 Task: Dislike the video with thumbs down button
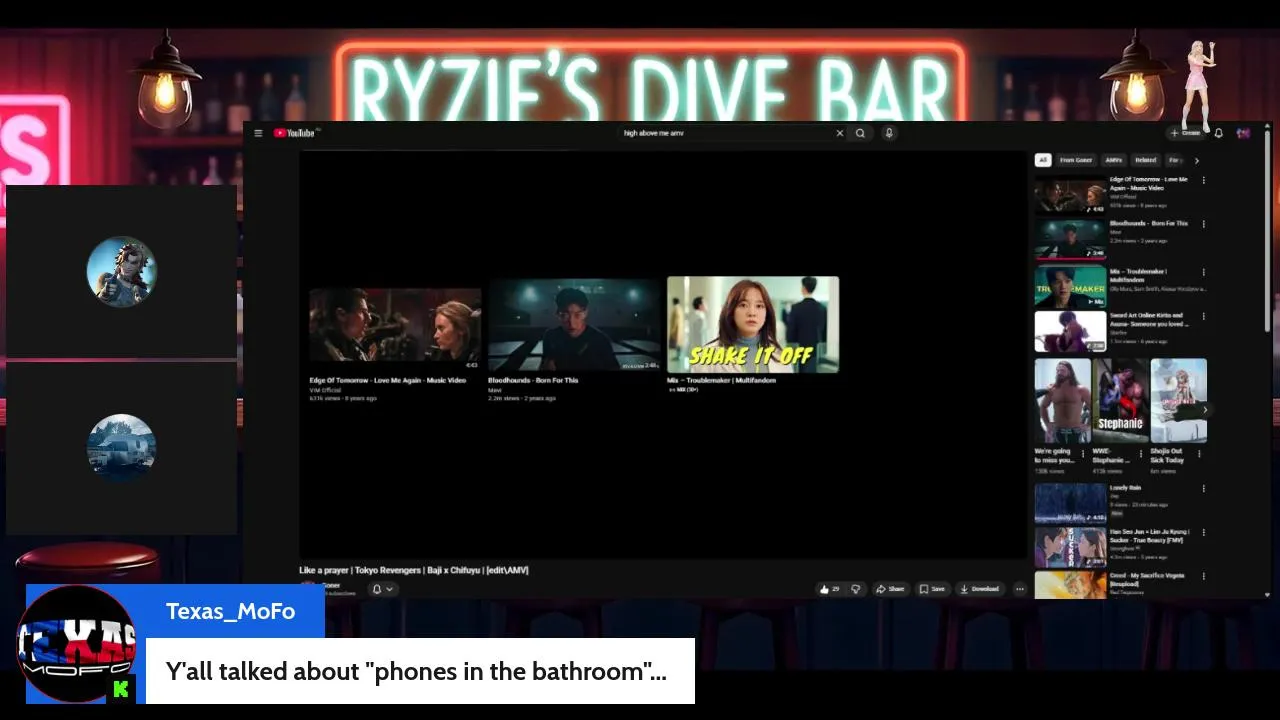click(856, 589)
